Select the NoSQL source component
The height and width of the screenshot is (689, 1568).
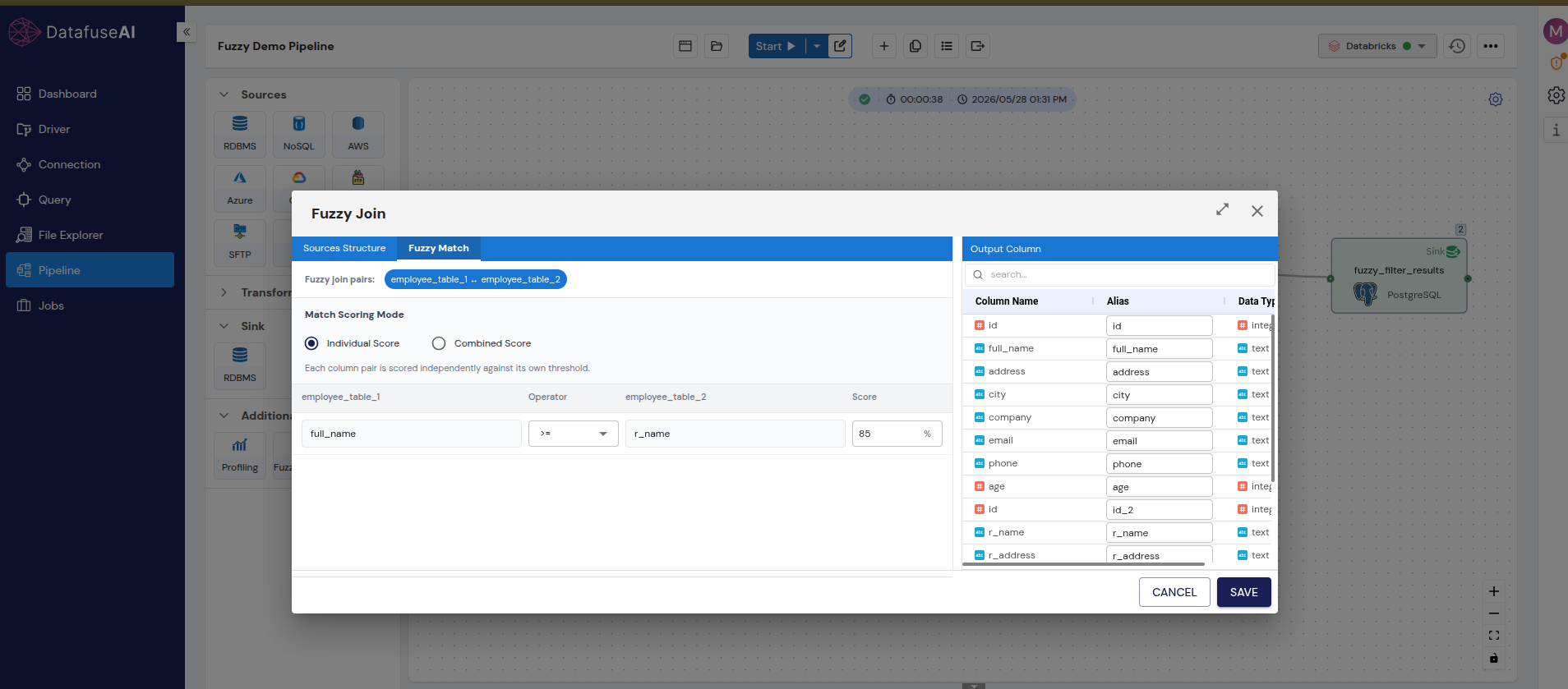pos(299,134)
